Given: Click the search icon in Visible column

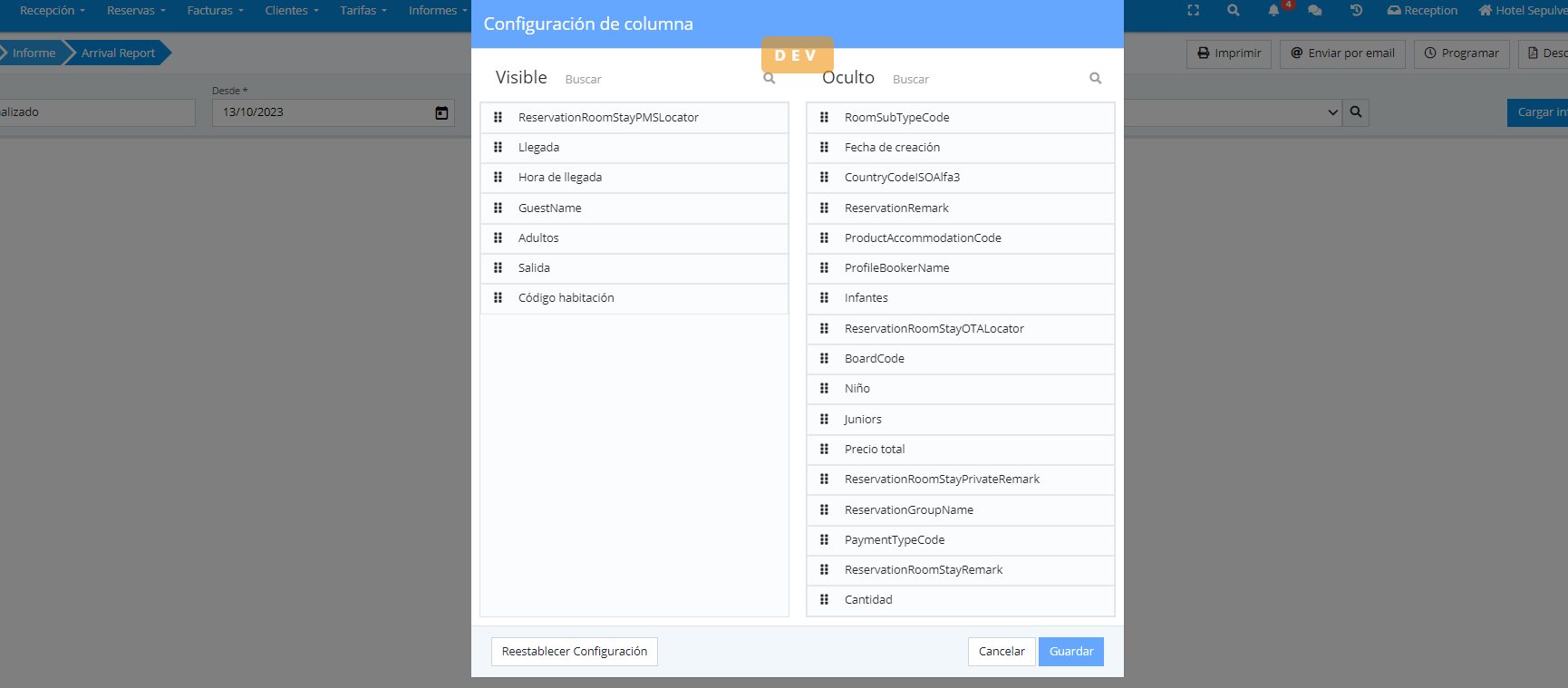Looking at the screenshot, I should (x=769, y=79).
